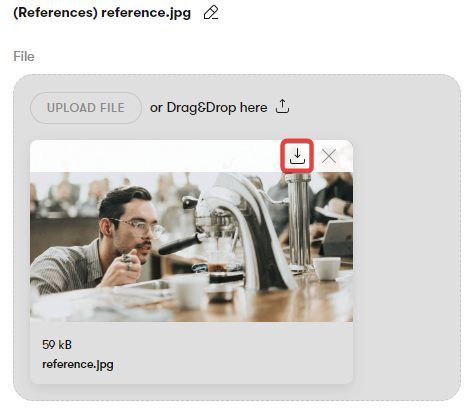Click the "(References) reference.jpg" title text
475x409 pixels.
pos(102,13)
